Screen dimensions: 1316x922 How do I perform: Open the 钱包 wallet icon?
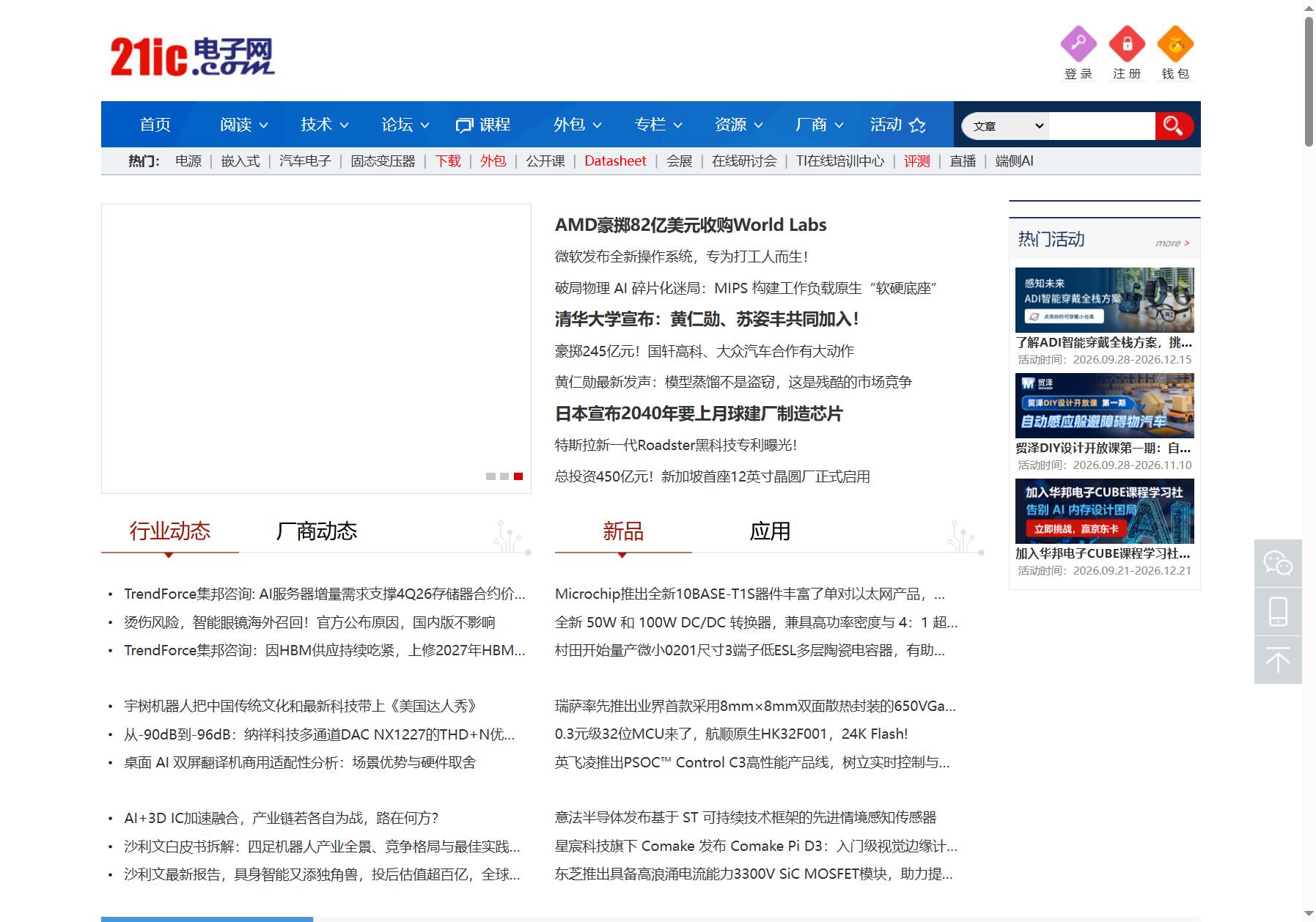pyautogui.click(x=1175, y=44)
